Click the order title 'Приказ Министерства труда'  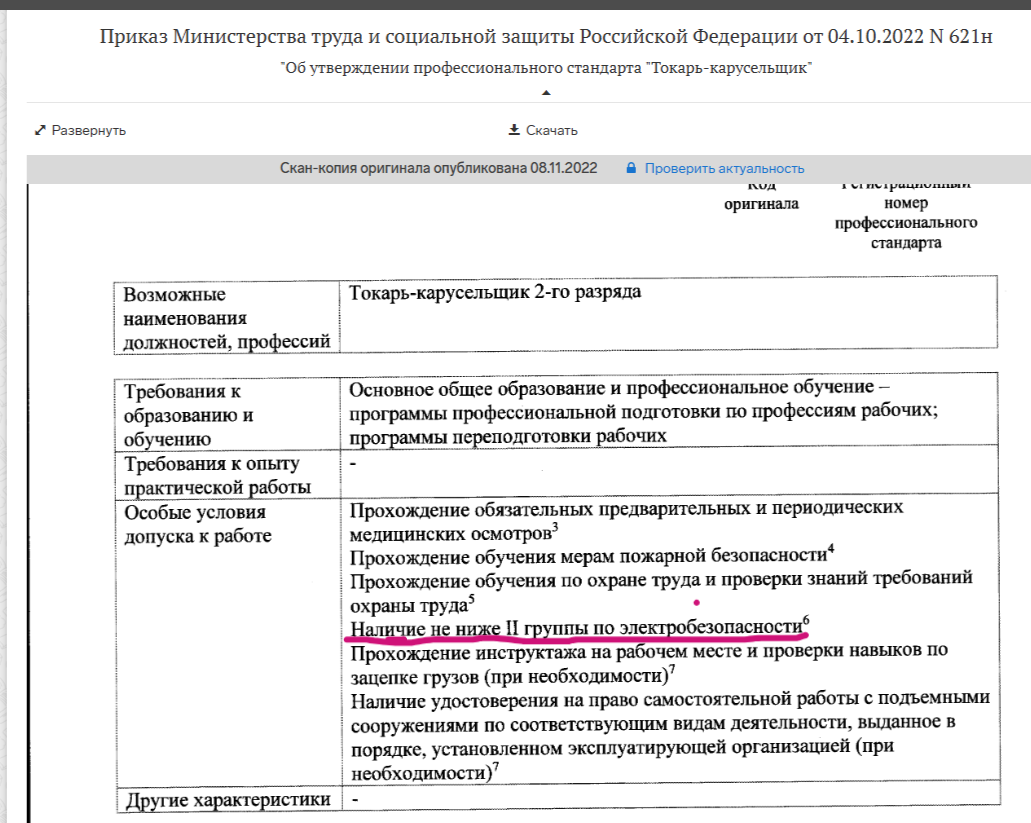coord(546,38)
